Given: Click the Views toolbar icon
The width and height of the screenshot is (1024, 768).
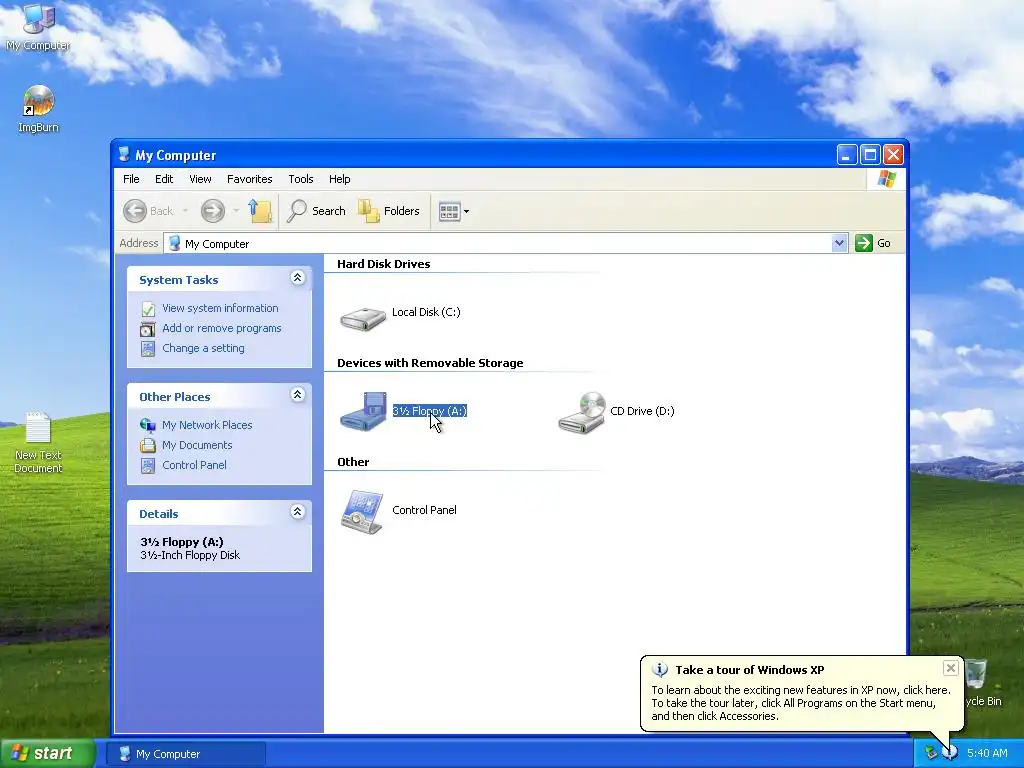Looking at the screenshot, I should pos(449,212).
